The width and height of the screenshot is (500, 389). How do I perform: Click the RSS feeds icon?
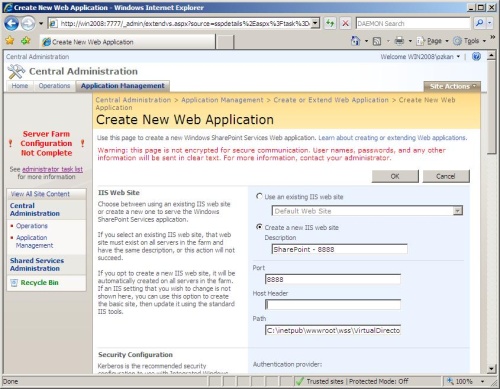tap(377, 41)
